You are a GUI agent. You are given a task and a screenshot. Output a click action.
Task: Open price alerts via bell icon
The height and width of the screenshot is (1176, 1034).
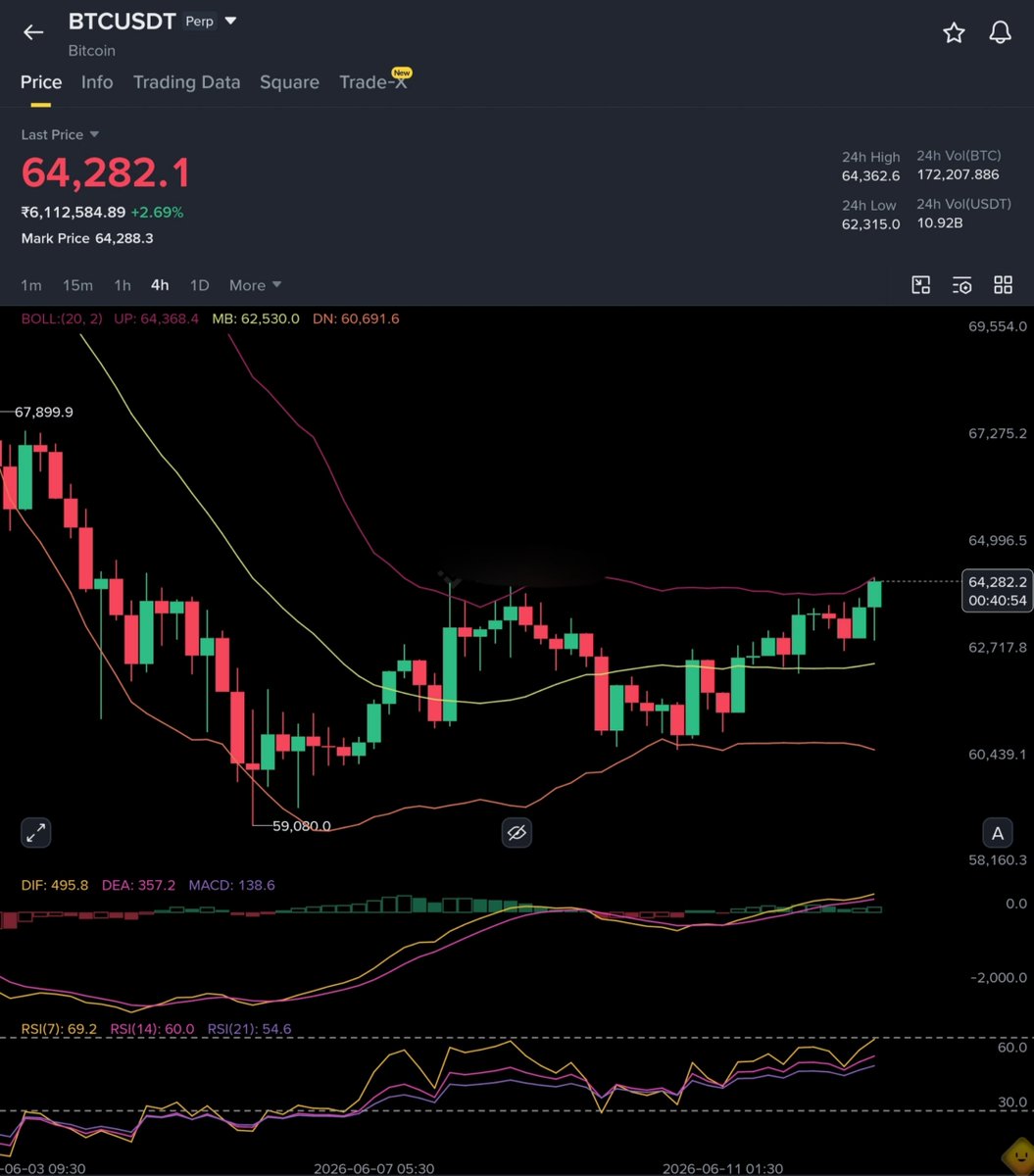click(x=1000, y=32)
